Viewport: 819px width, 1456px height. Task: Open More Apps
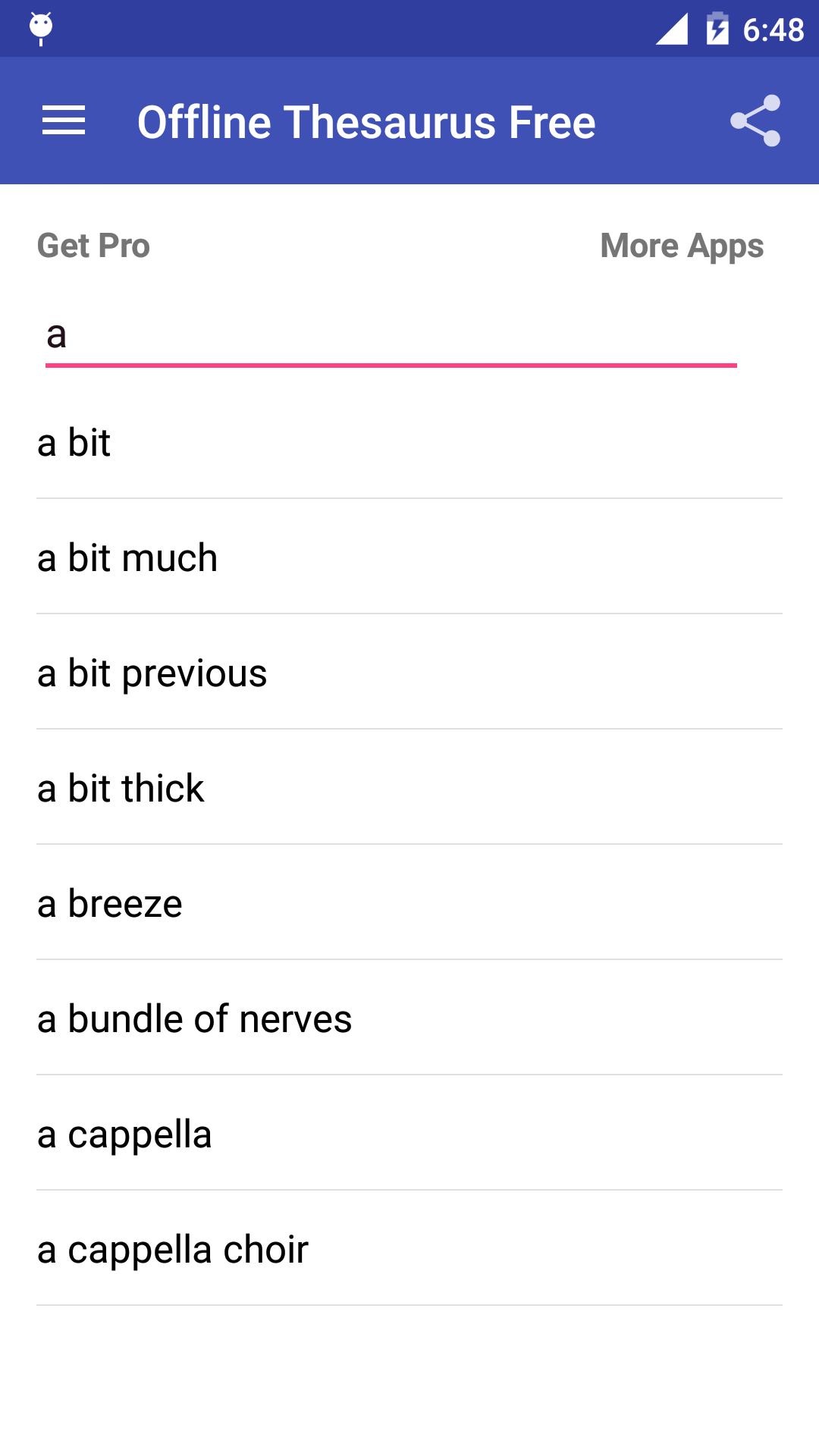point(682,246)
